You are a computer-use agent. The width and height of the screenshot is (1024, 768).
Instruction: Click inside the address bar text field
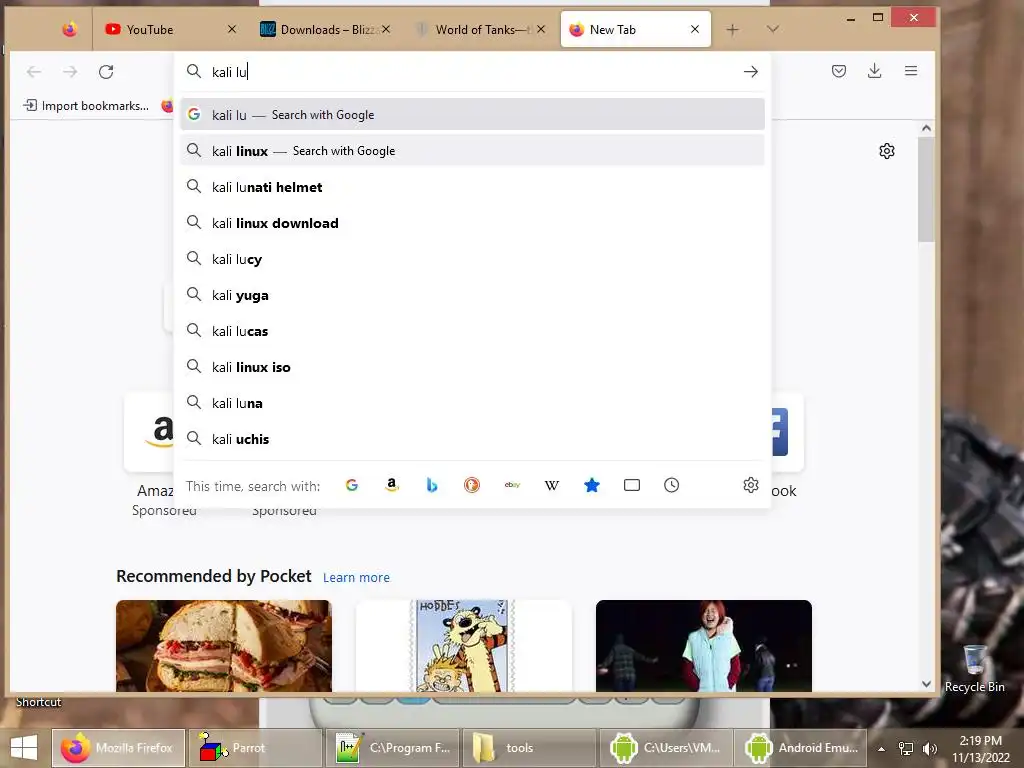pyautogui.click(x=473, y=72)
